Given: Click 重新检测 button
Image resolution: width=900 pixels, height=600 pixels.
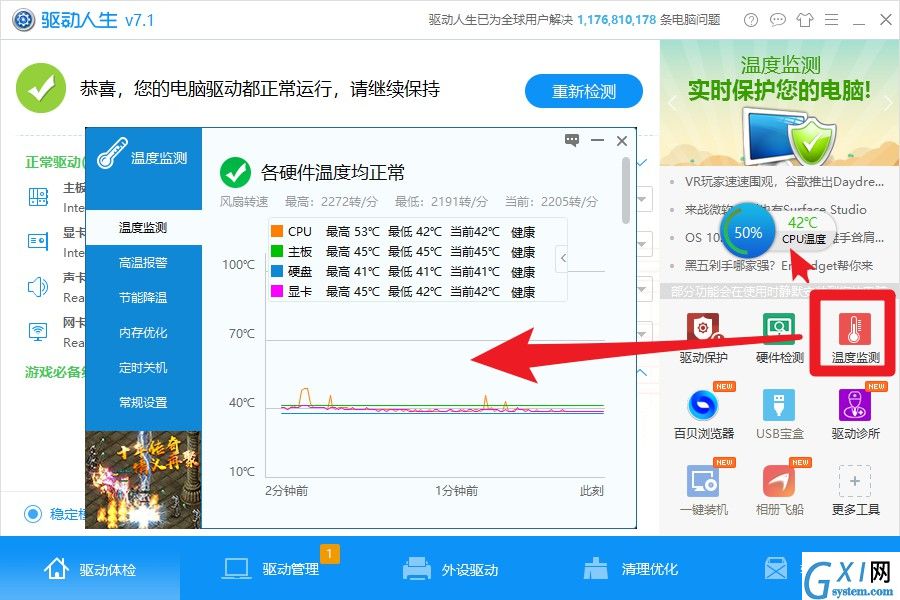Looking at the screenshot, I should [584, 91].
